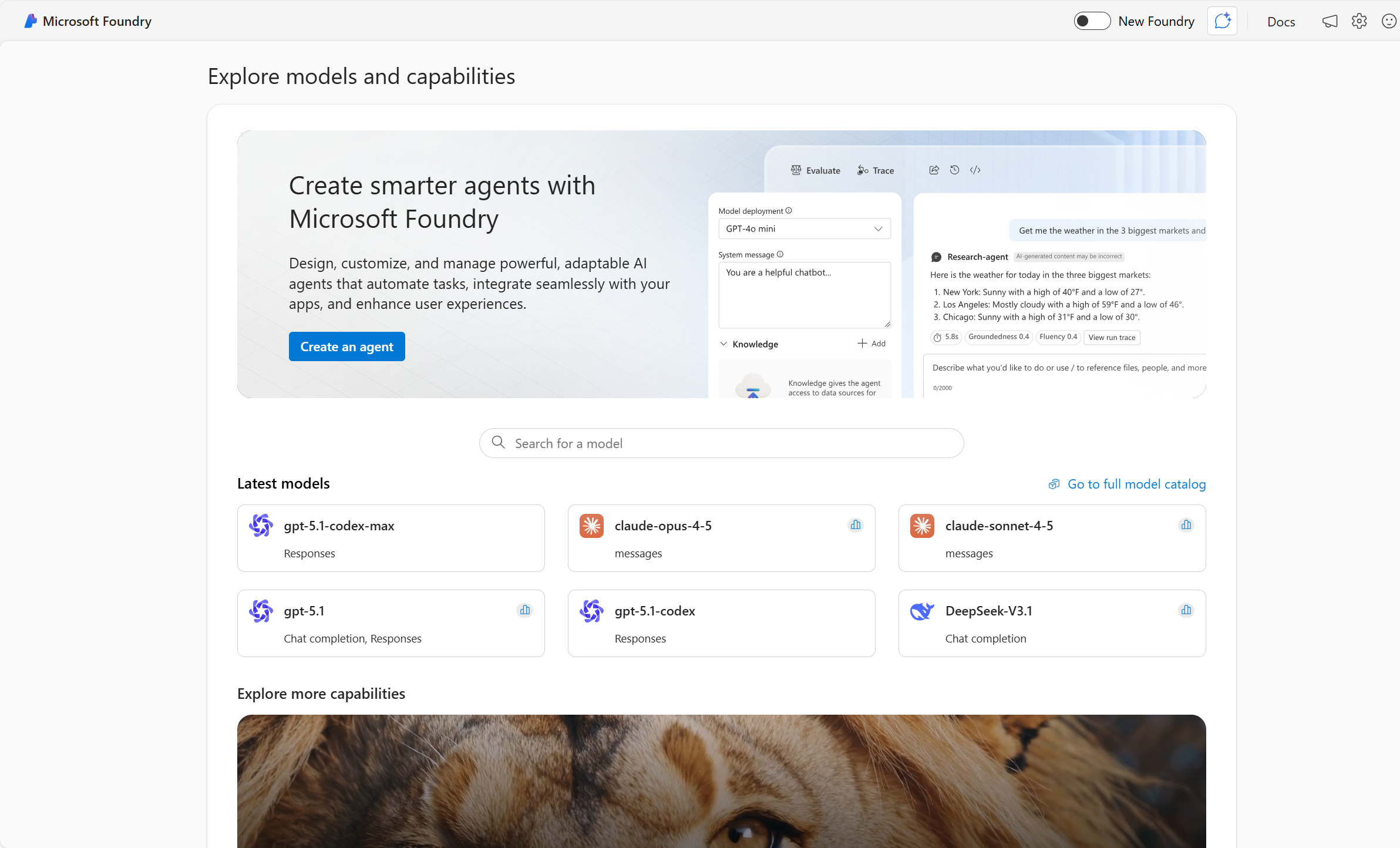Viewport: 1400px width, 848px height.
Task: Open the Docs link in header
Action: coord(1281,22)
